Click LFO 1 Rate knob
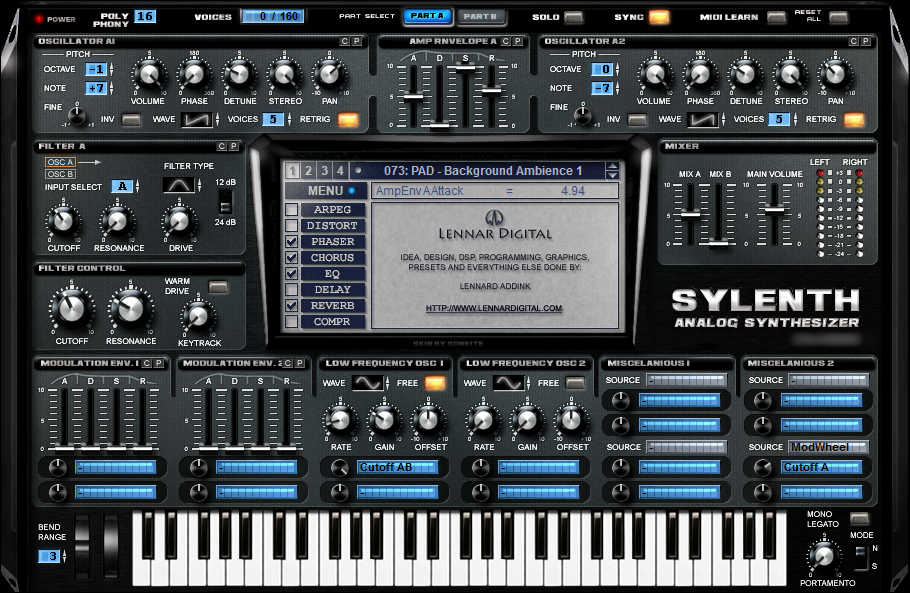910x593 pixels. (x=341, y=421)
